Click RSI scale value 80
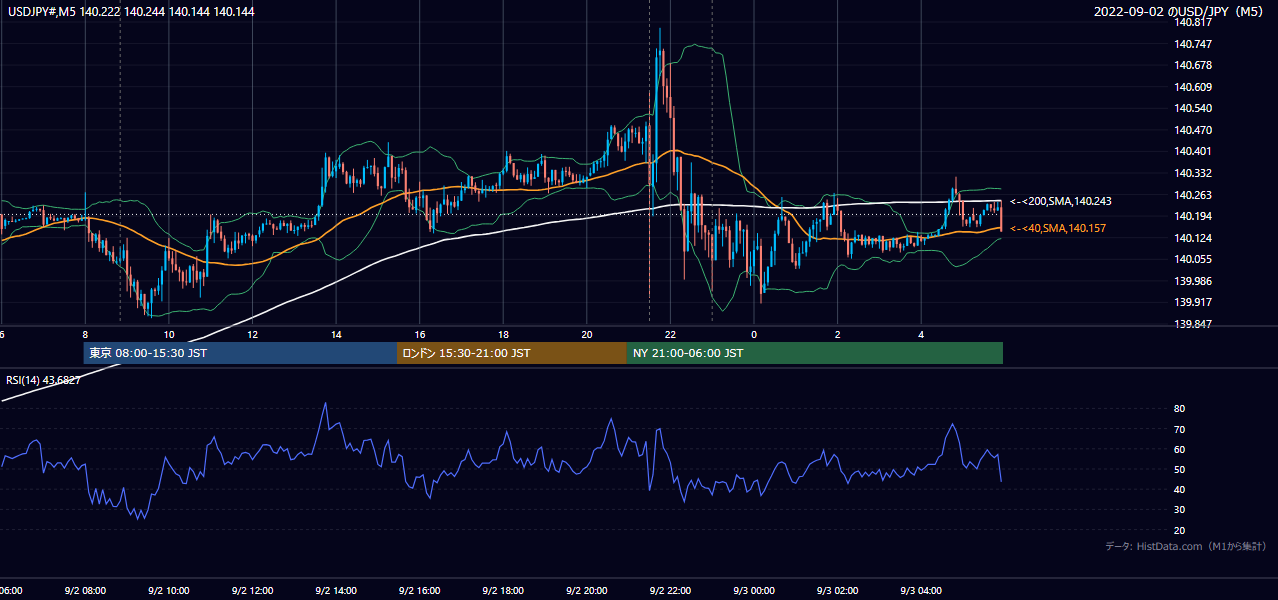The height and width of the screenshot is (600, 1278). click(1179, 409)
